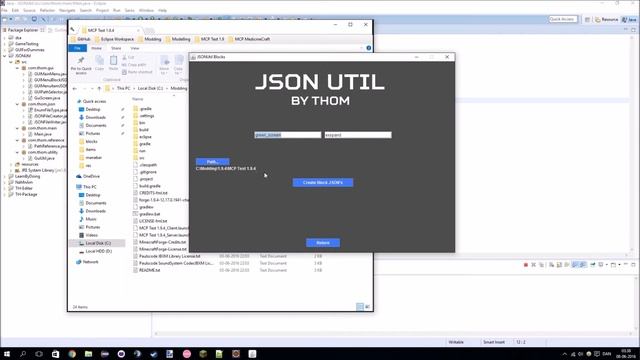
Task: Collapse the com.thom.gui package
Action: pyautogui.click(x=17, y=68)
